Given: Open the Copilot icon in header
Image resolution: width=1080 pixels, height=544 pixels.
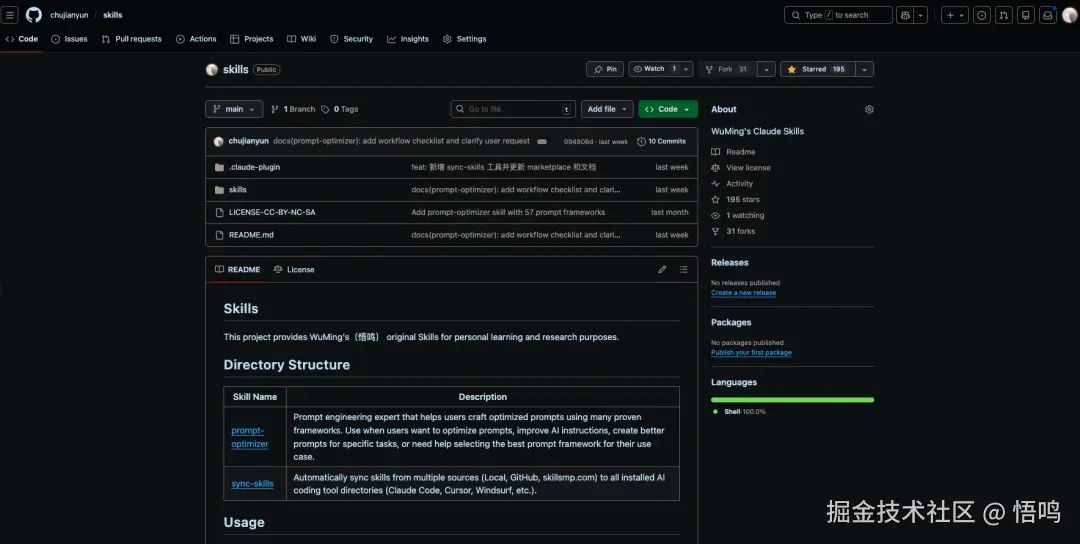Looking at the screenshot, I should pos(905,15).
